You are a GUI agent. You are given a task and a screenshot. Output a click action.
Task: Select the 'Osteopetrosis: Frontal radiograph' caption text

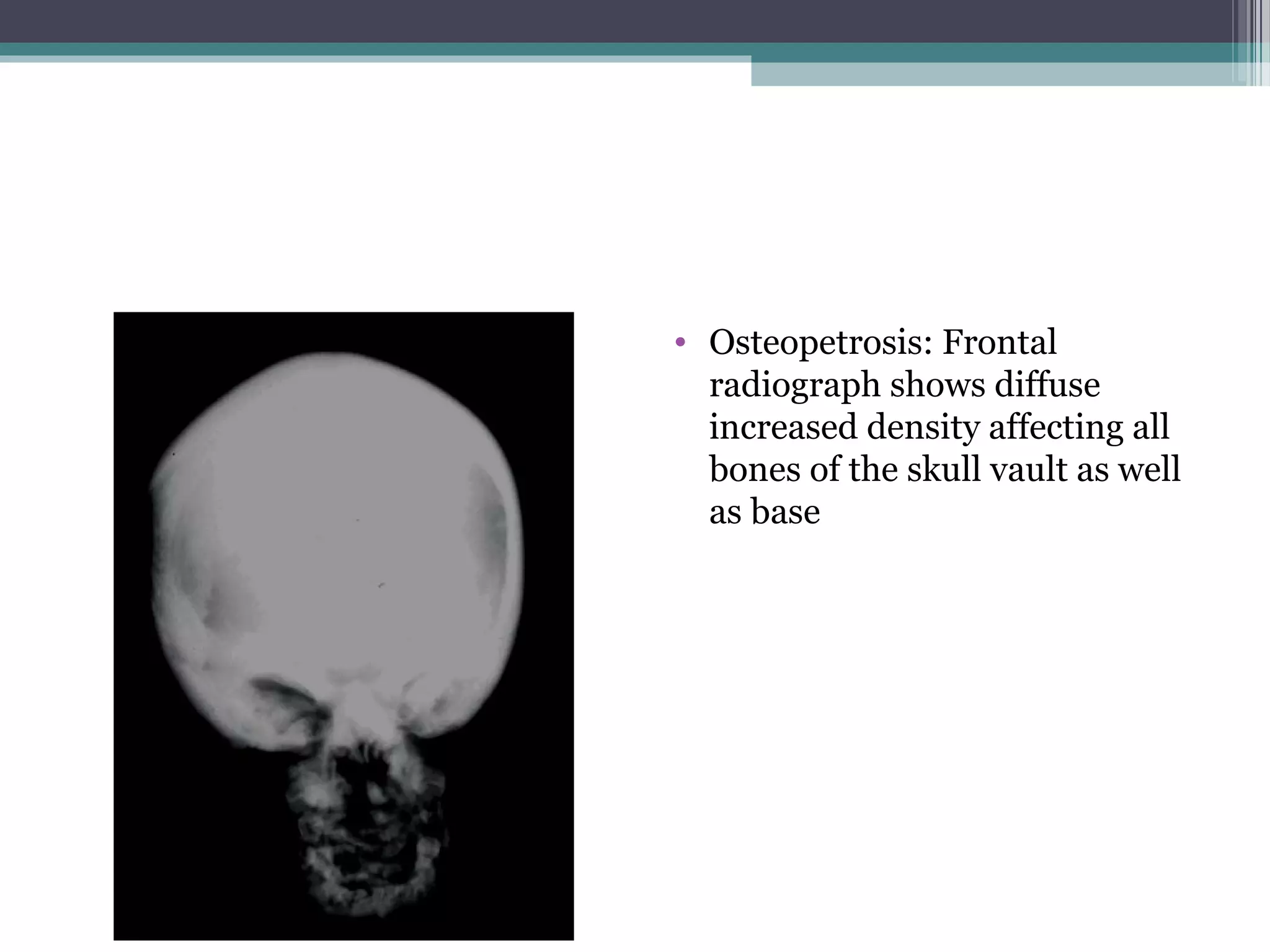pos(944,427)
